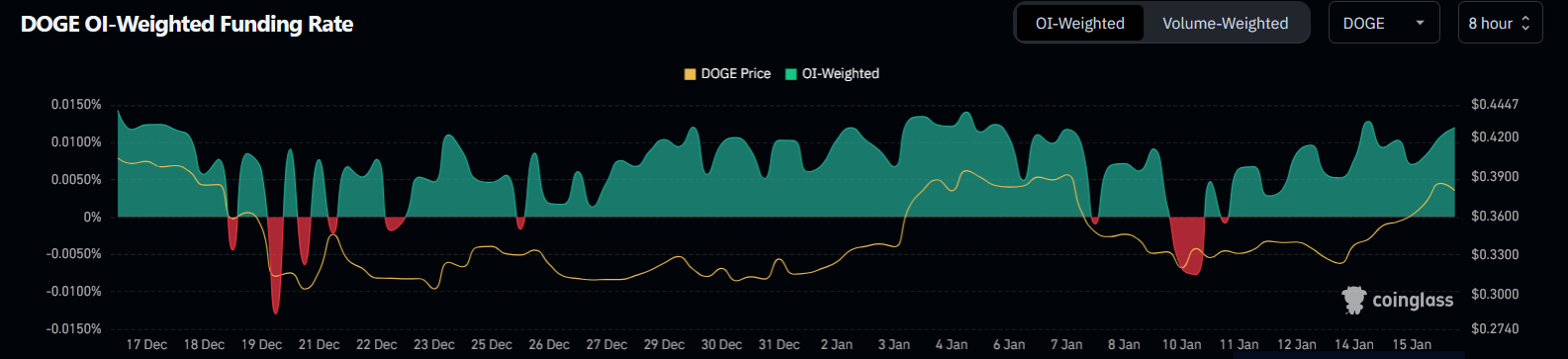1568x359 pixels.
Task: Open the 8 hour interval selector
Action: click(1500, 23)
